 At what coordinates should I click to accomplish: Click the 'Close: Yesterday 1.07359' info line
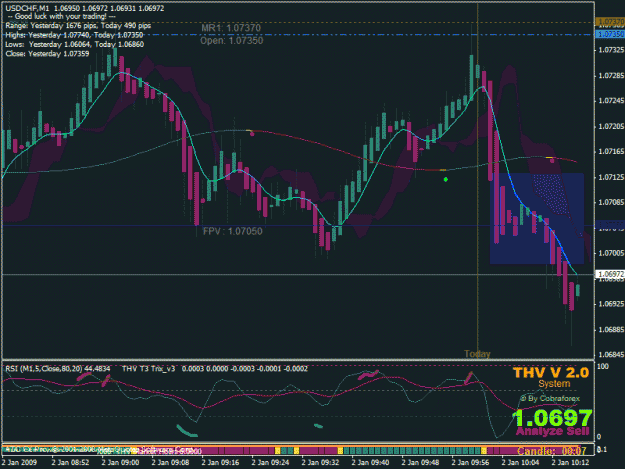tap(47, 53)
